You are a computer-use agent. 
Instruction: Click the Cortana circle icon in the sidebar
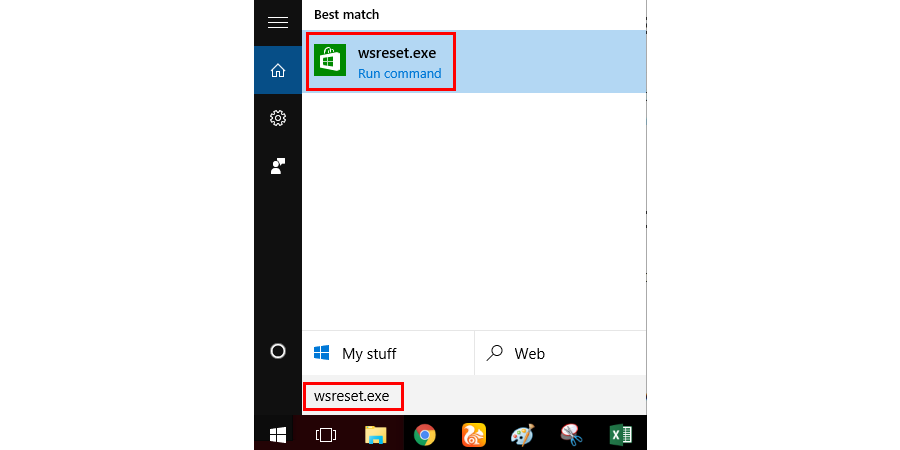278,351
